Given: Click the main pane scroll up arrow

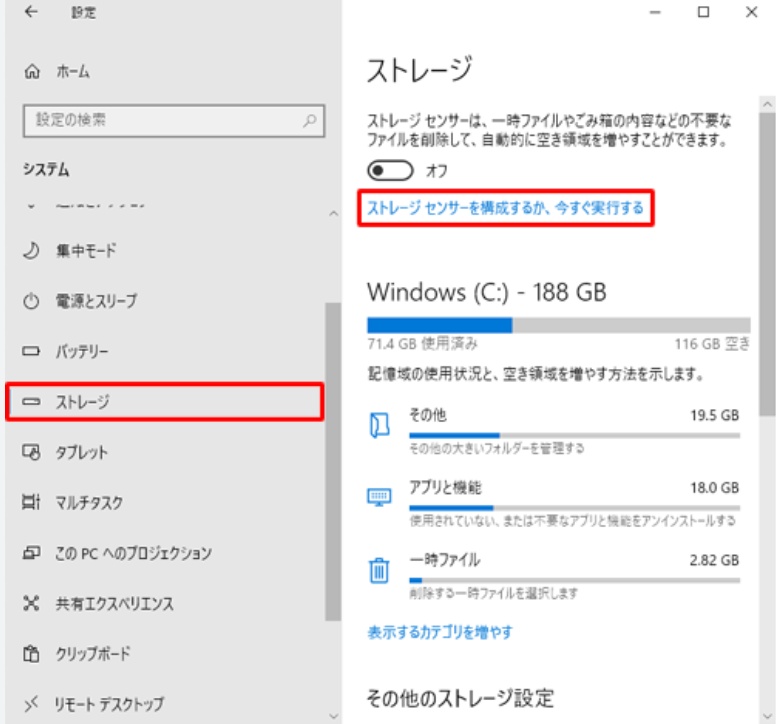Looking at the screenshot, I should (768, 104).
